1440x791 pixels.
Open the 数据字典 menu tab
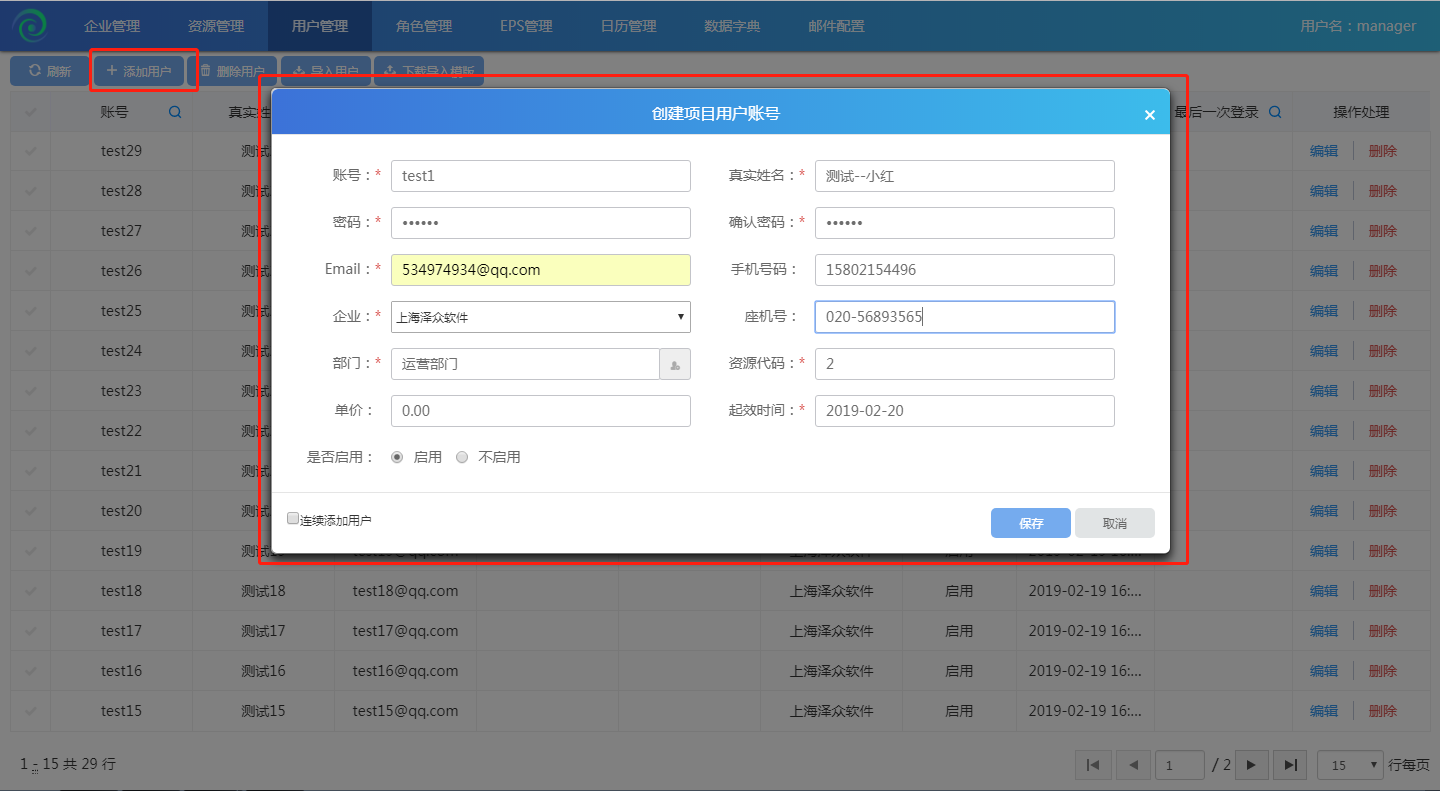[732, 26]
